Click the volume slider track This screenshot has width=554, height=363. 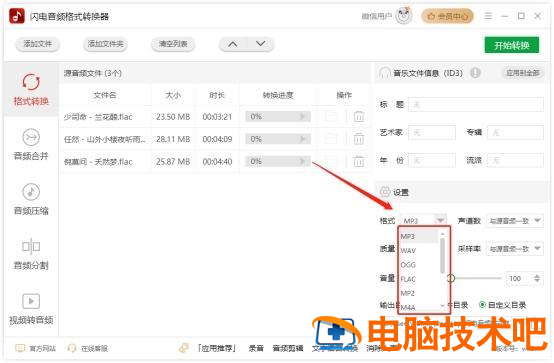point(477,278)
